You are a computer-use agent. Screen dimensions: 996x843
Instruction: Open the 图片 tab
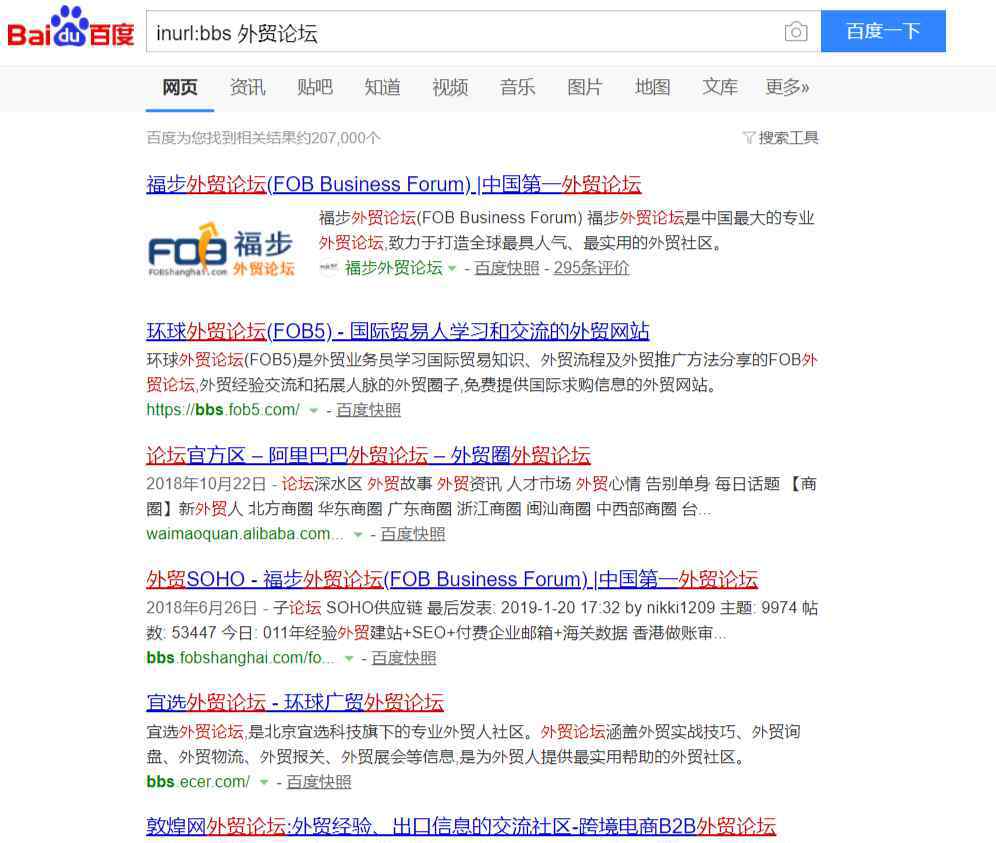pos(584,87)
